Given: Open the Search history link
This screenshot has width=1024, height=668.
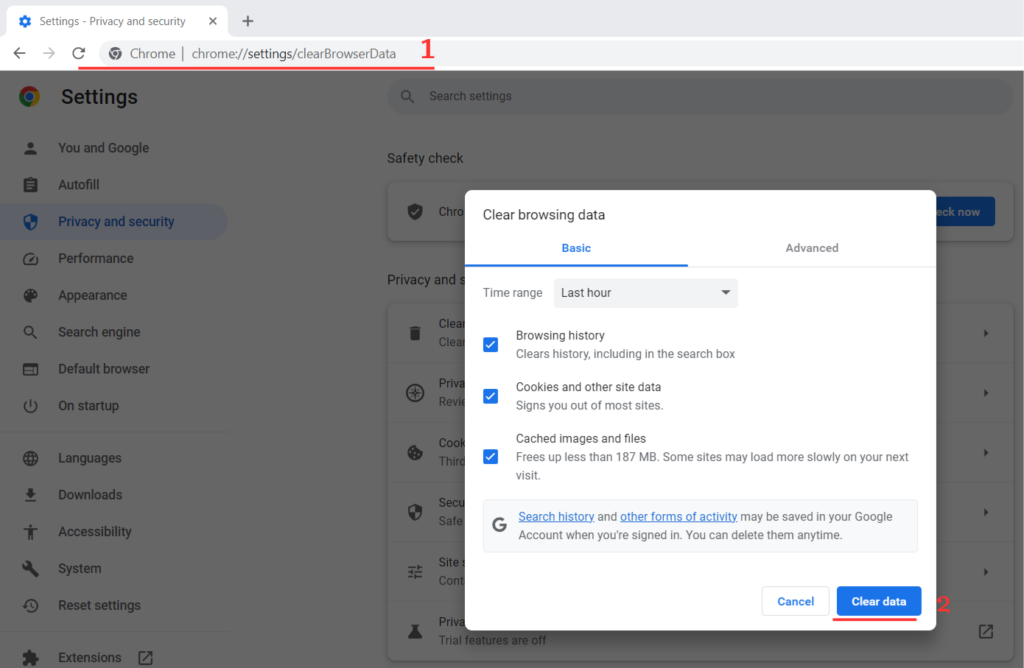Looking at the screenshot, I should (x=556, y=517).
